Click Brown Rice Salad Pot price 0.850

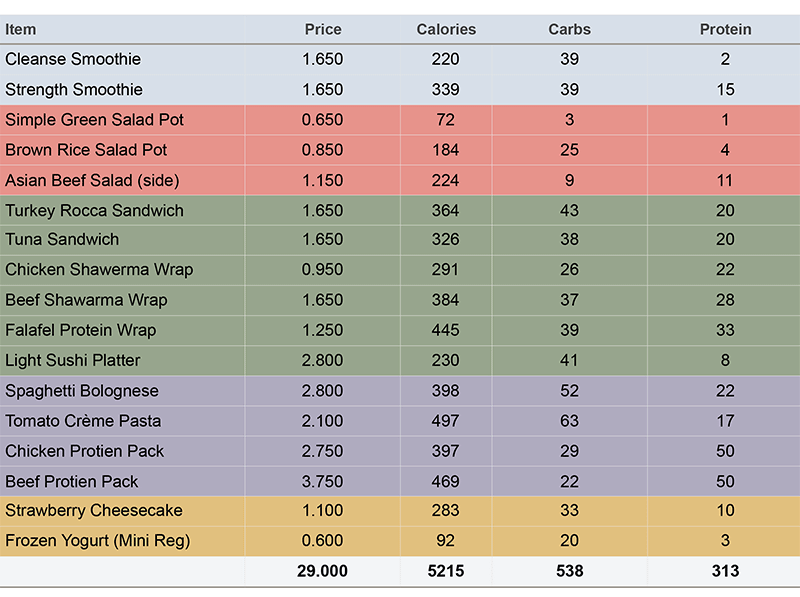coord(322,150)
